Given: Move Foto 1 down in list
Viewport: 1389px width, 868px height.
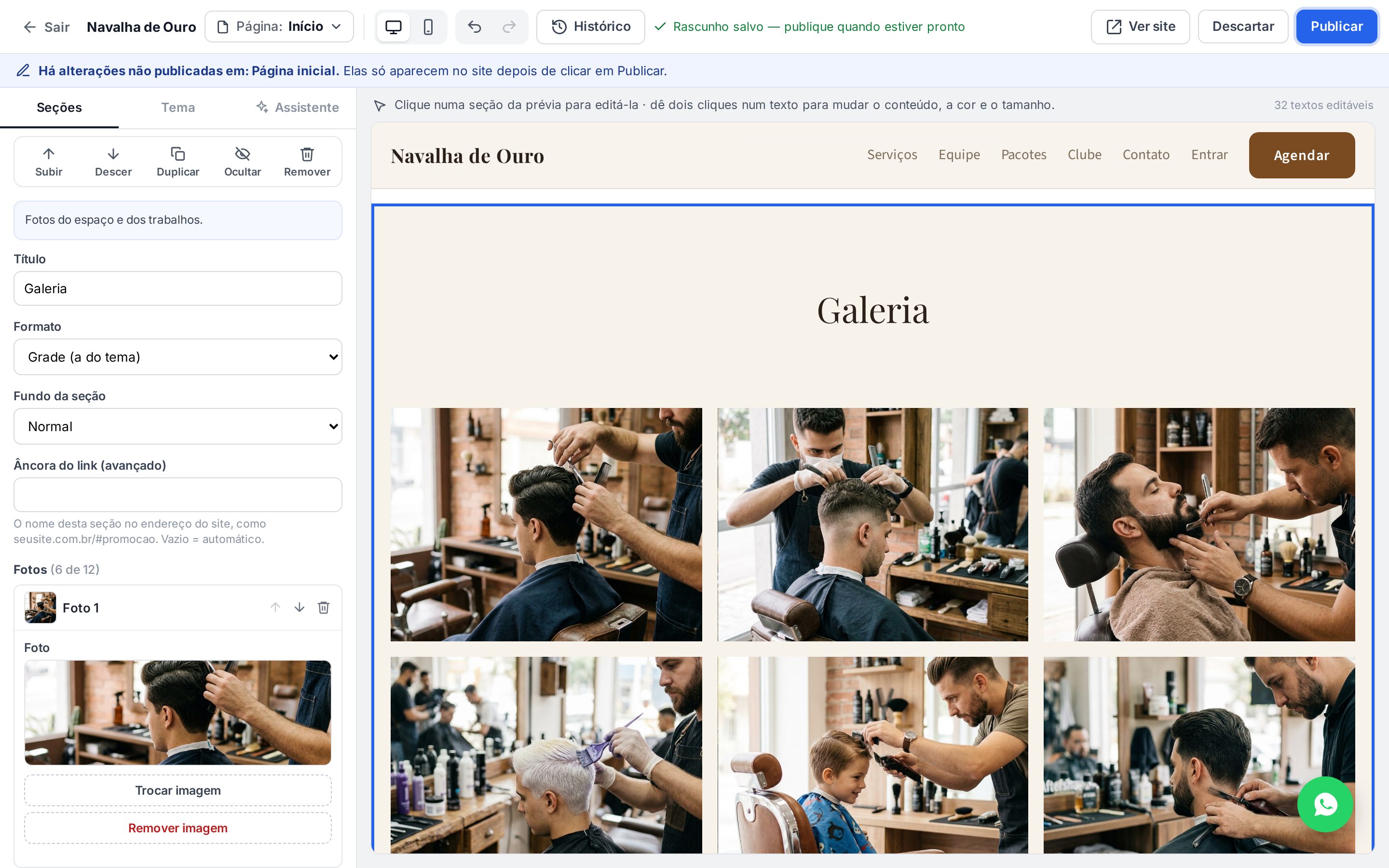Looking at the screenshot, I should tap(300, 608).
